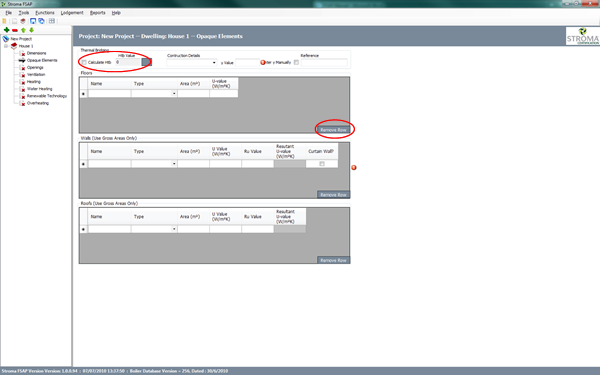
Task: Tick the Enter y Manually checkbox
Action: click(296, 62)
